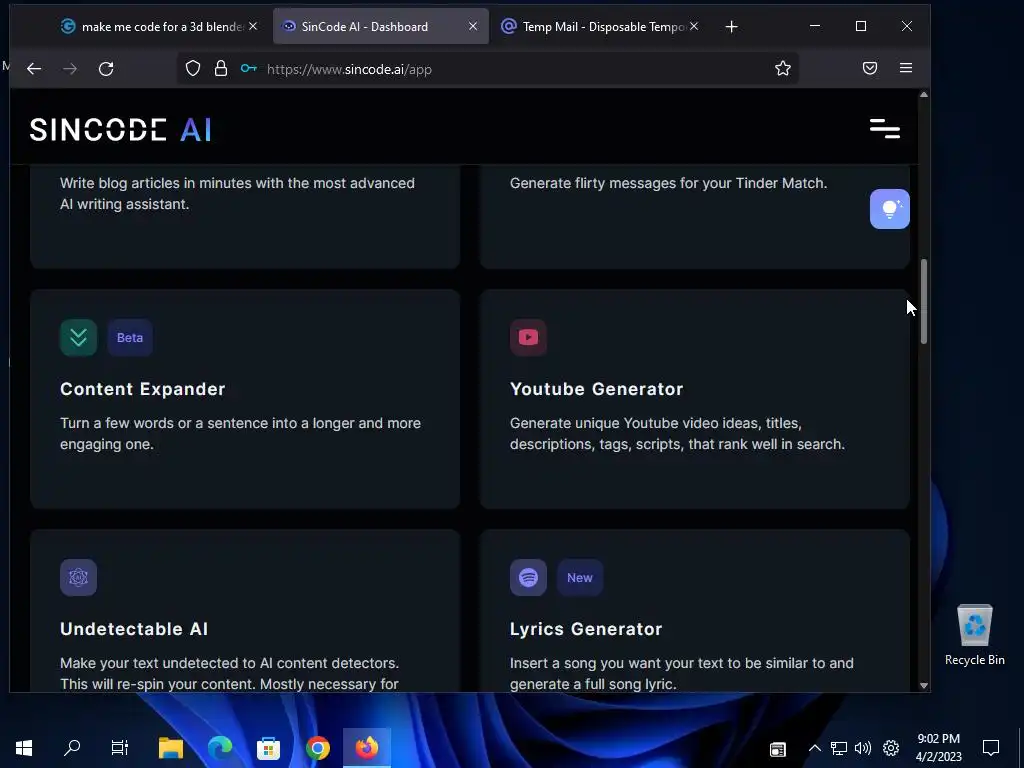The height and width of the screenshot is (768, 1024).
Task: Open the SinCode hamburger menu
Action: pyautogui.click(x=885, y=129)
